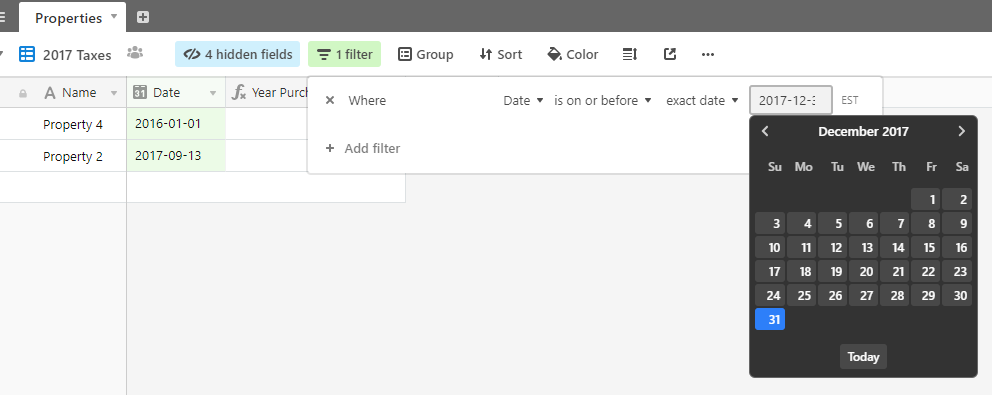This screenshot has height=395, width=992.
Task: Add a new table with plus icon
Action: pos(143,17)
